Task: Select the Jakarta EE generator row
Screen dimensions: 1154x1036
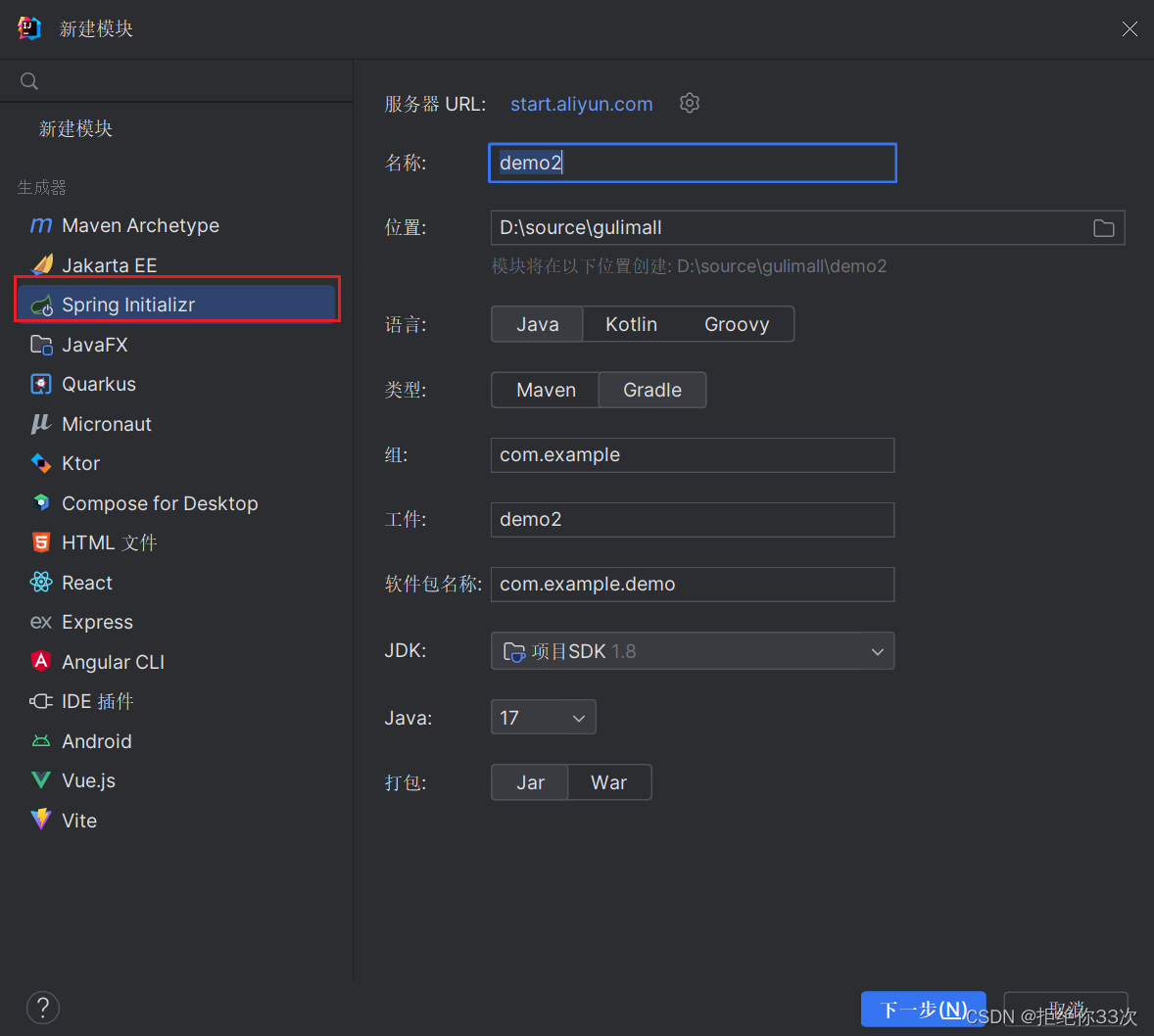Action: pos(176,265)
